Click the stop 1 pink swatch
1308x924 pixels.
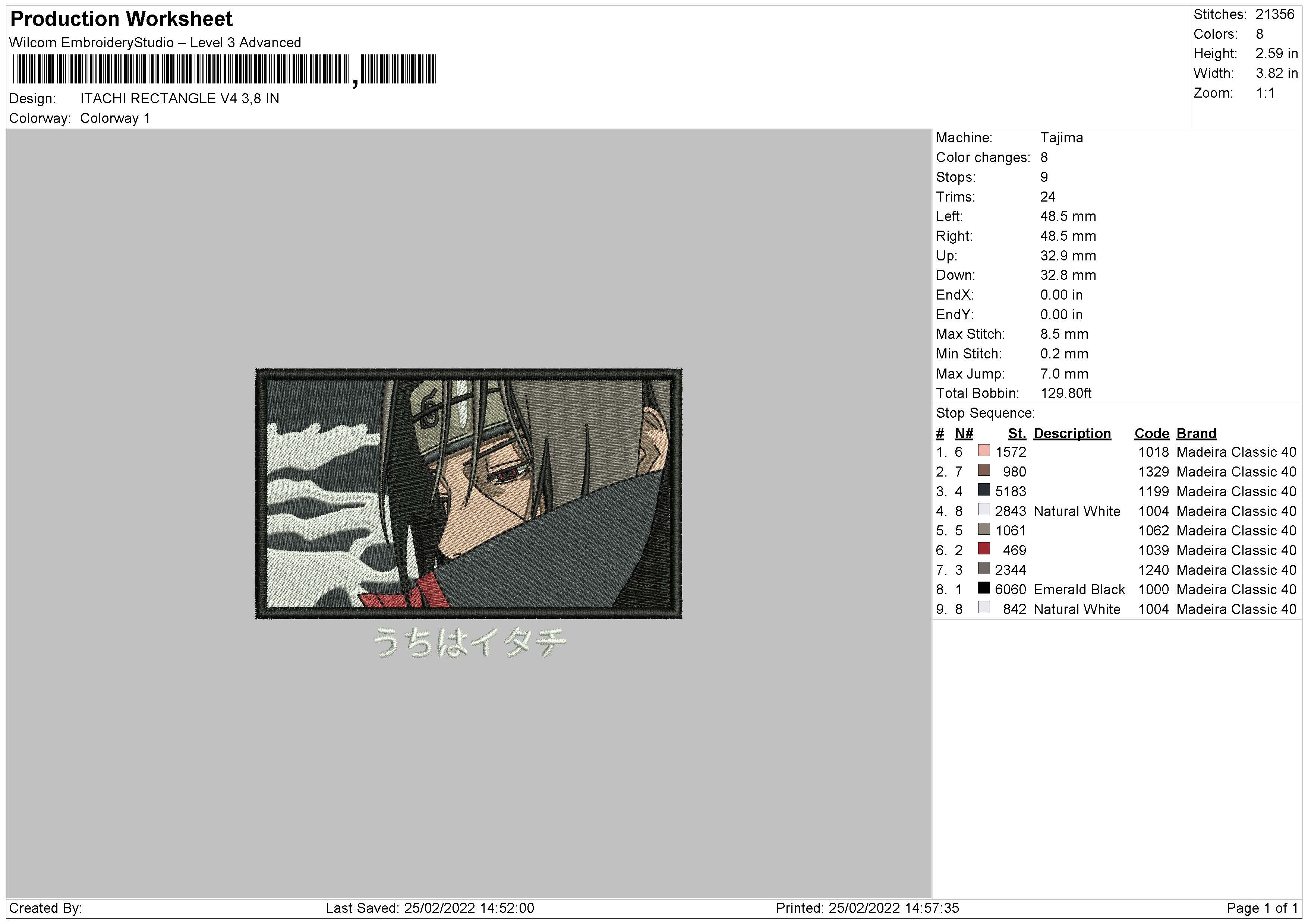coord(984,451)
